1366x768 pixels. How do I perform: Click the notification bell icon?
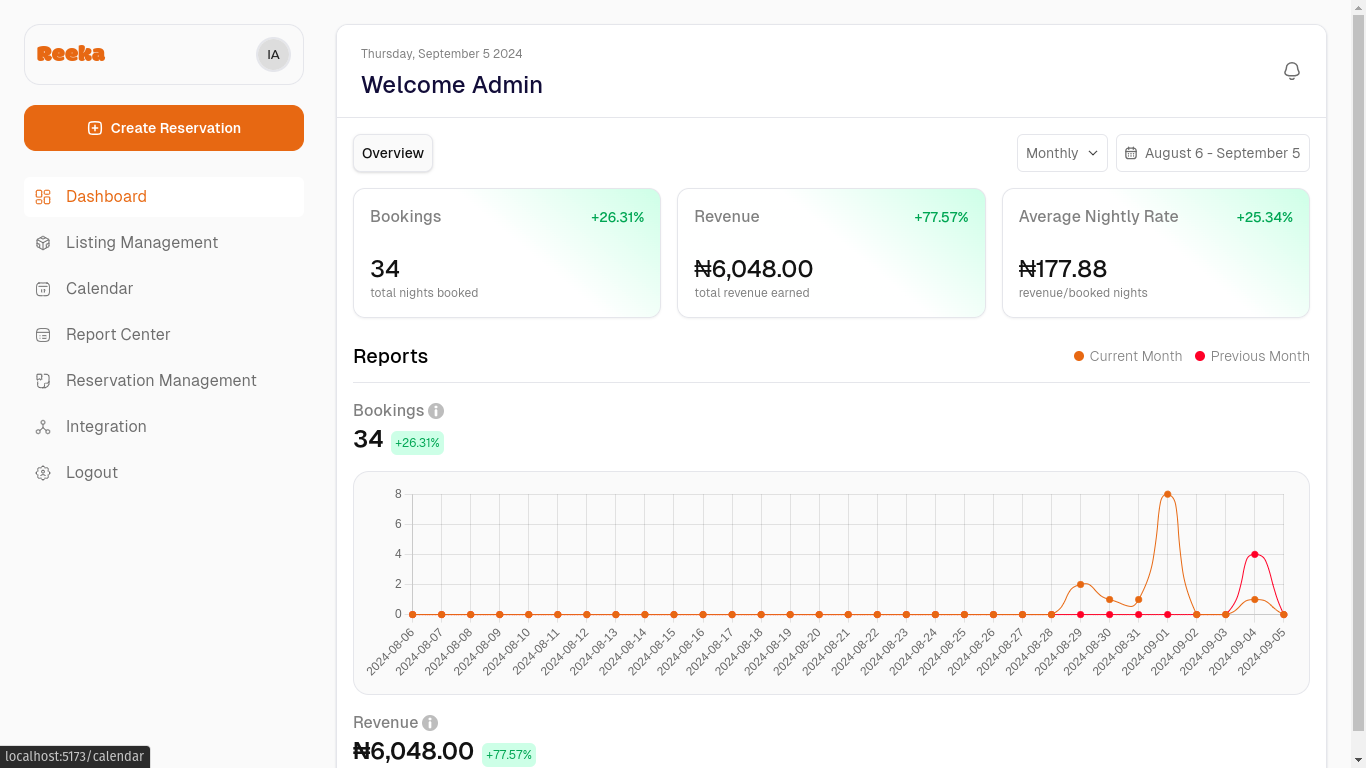coord(1292,71)
